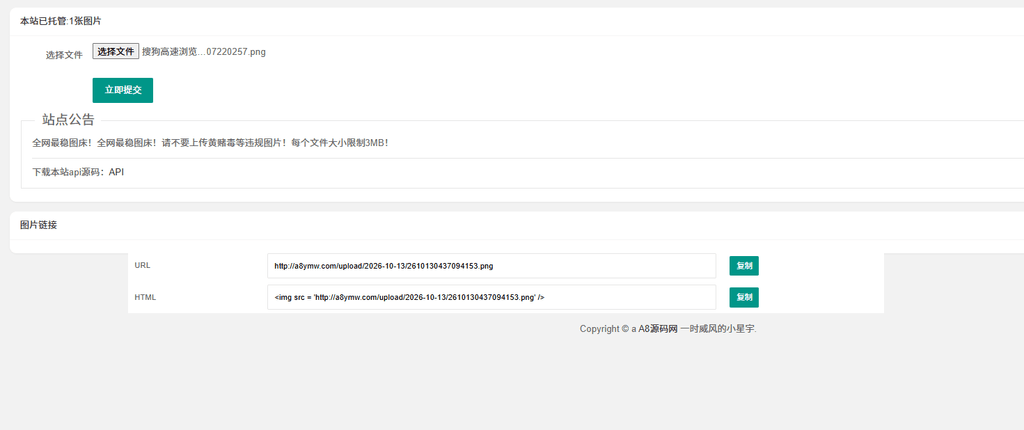Viewport: 1024px width, 430px height.
Task: Submit the upload with 立即提交
Action: (123, 90)
